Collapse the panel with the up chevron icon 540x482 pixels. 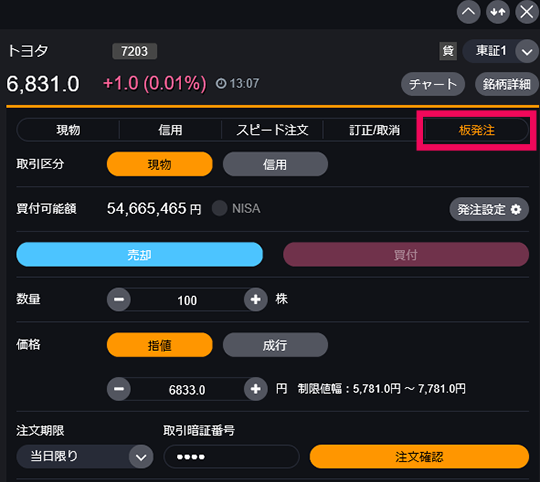coord(468,12)
